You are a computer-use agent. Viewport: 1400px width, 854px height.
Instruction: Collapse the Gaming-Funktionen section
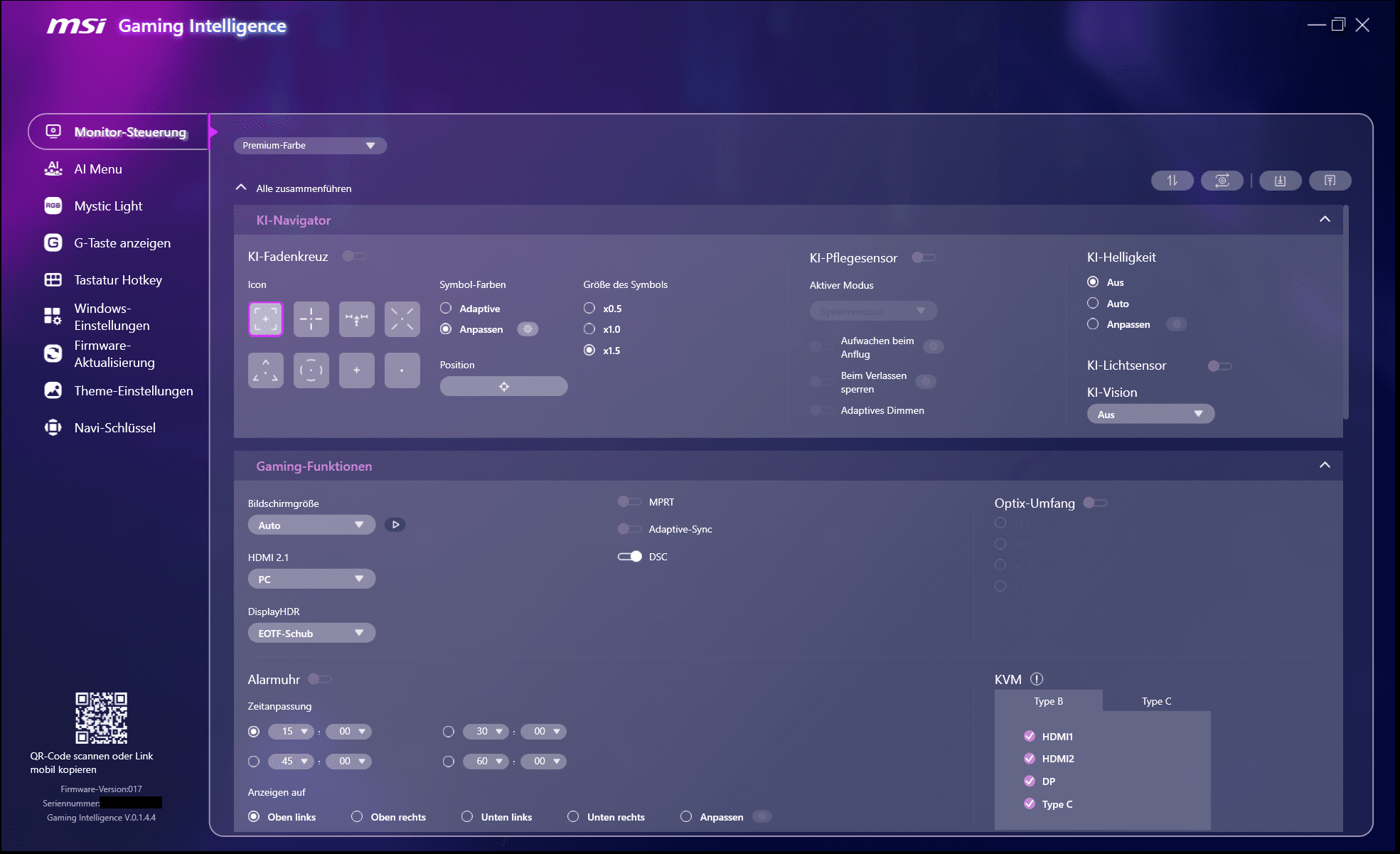[x=1325, y=466]
